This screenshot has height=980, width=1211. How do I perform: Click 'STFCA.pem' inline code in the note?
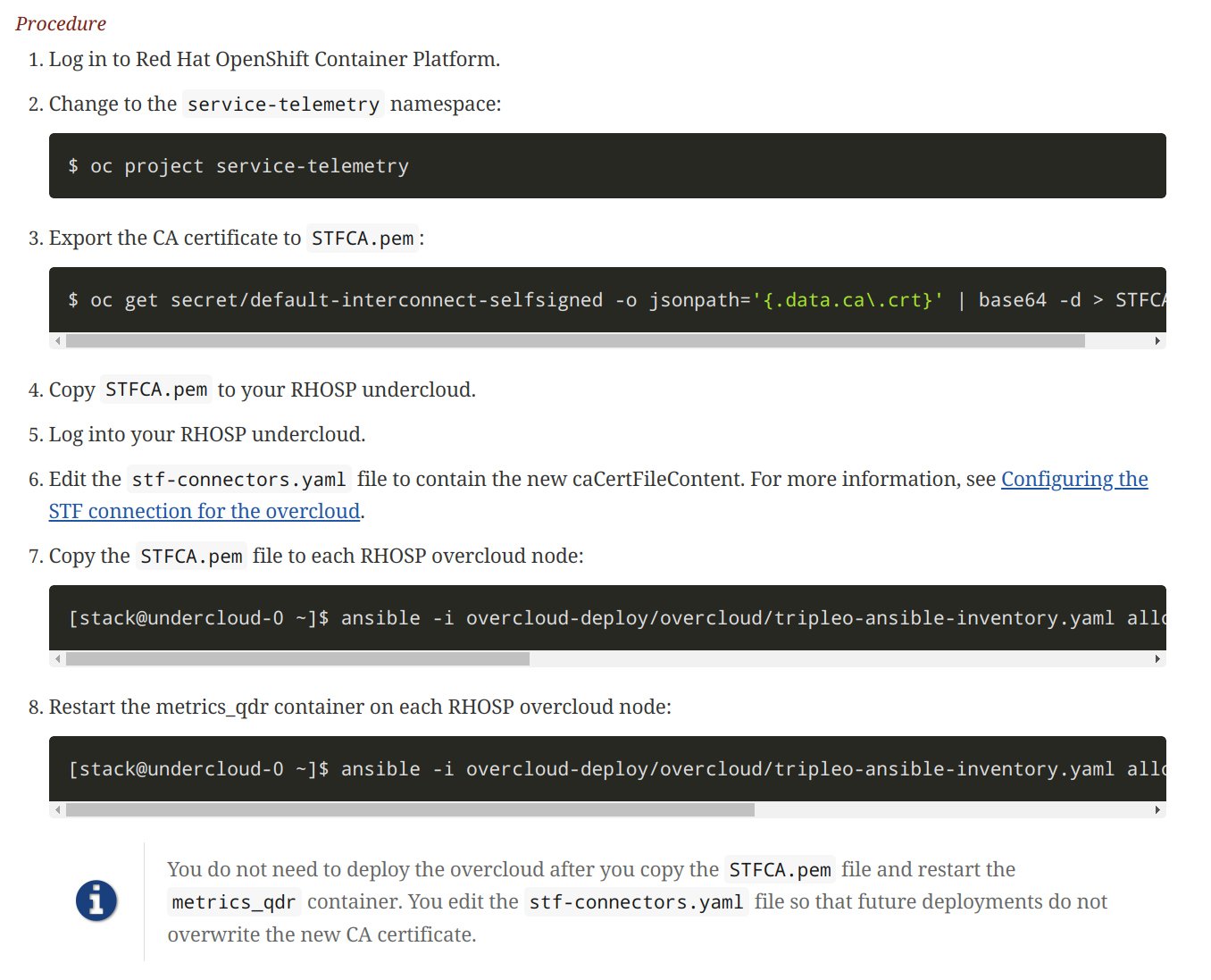pyautogui.click(x=780, y=870)
